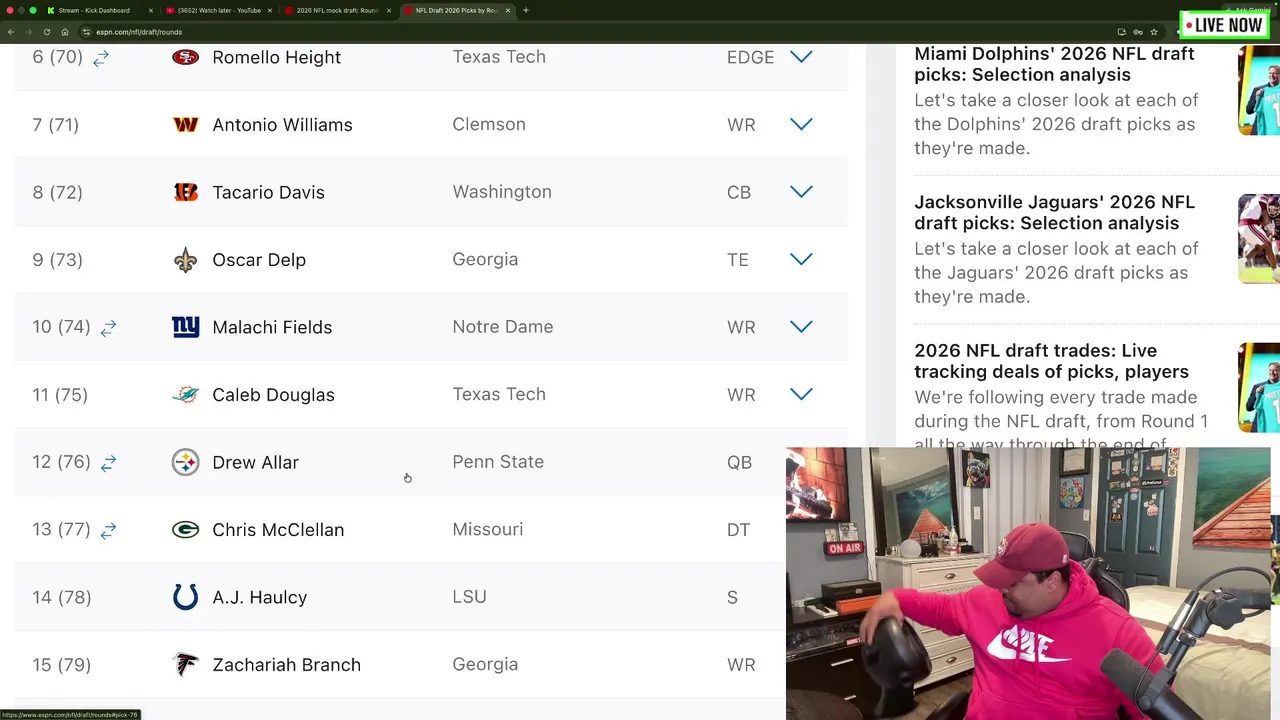The height and width of the screenshot is (720, 1280).
Task: Click the Bengals logo beside Tacario Davis
Action: [185, 192]
